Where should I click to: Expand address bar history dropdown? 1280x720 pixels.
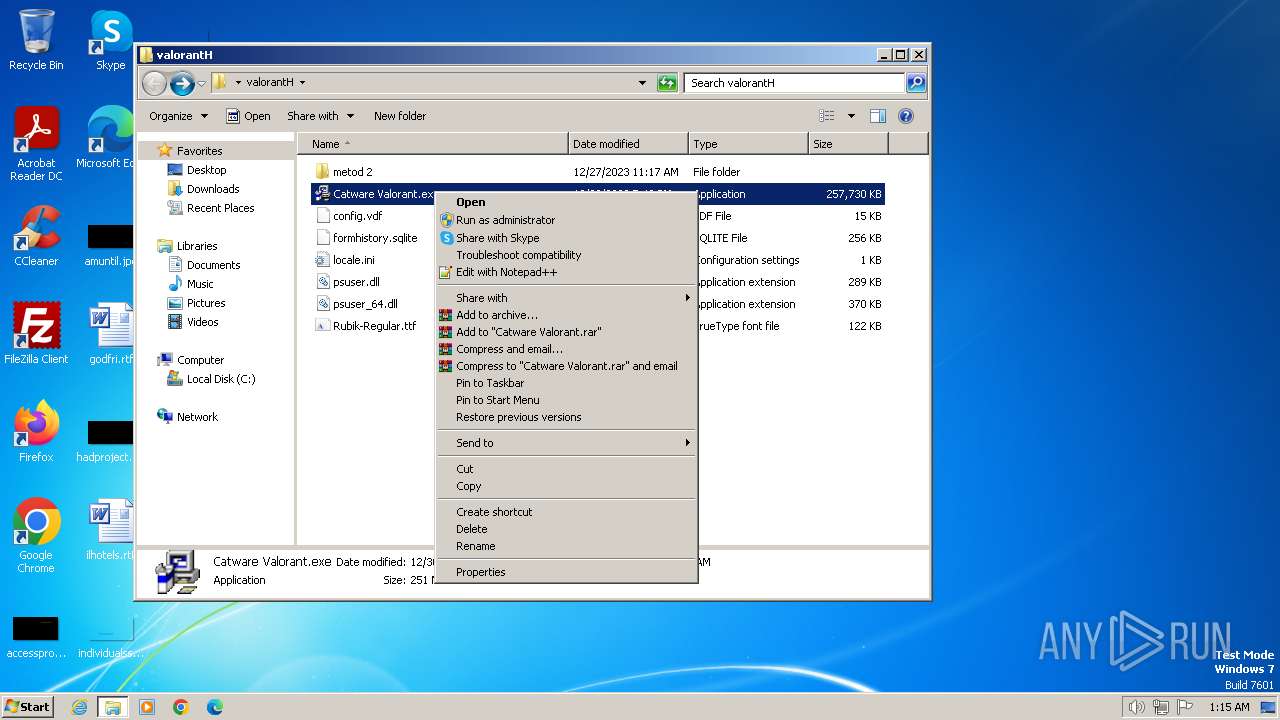coord(642,83)
